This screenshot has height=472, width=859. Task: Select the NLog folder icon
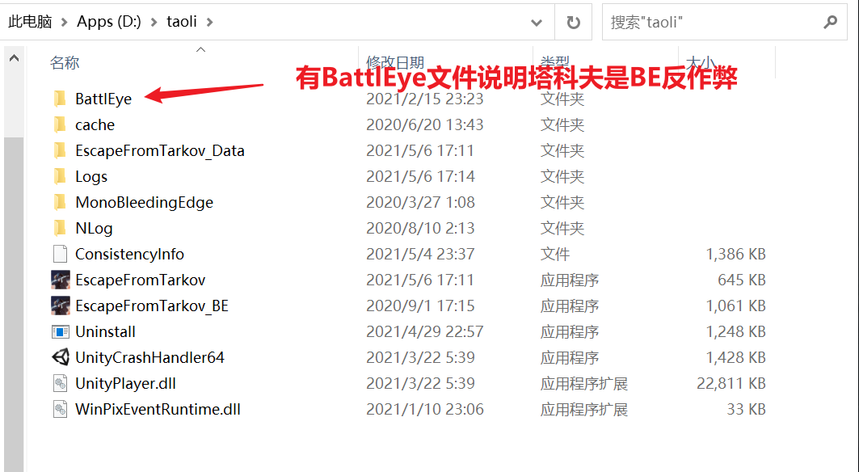[60, 228]
